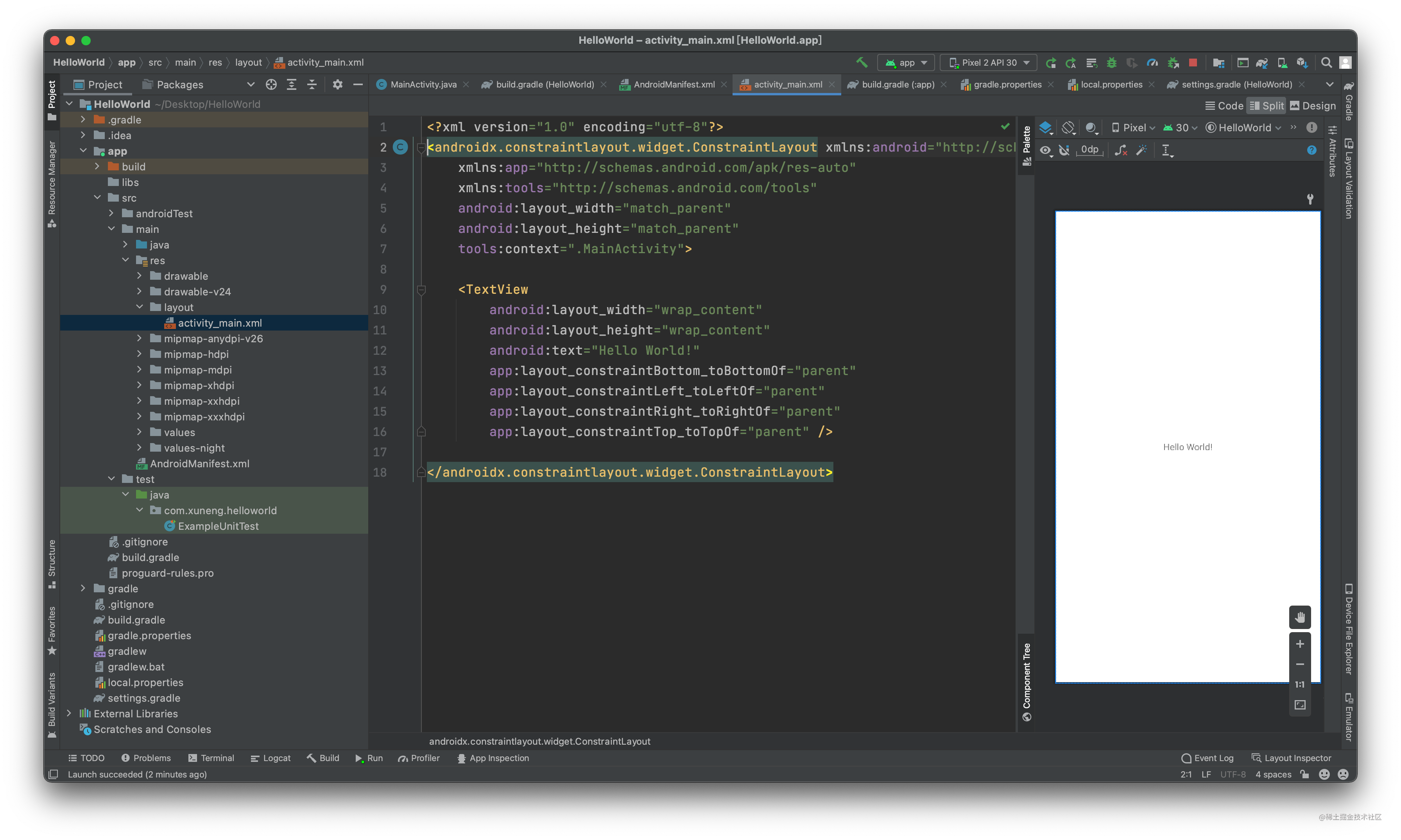This screenshot has width=1401, height=840.
Task: Open the Profiler gauge icon in toolbar
Action: [1152, 62]
